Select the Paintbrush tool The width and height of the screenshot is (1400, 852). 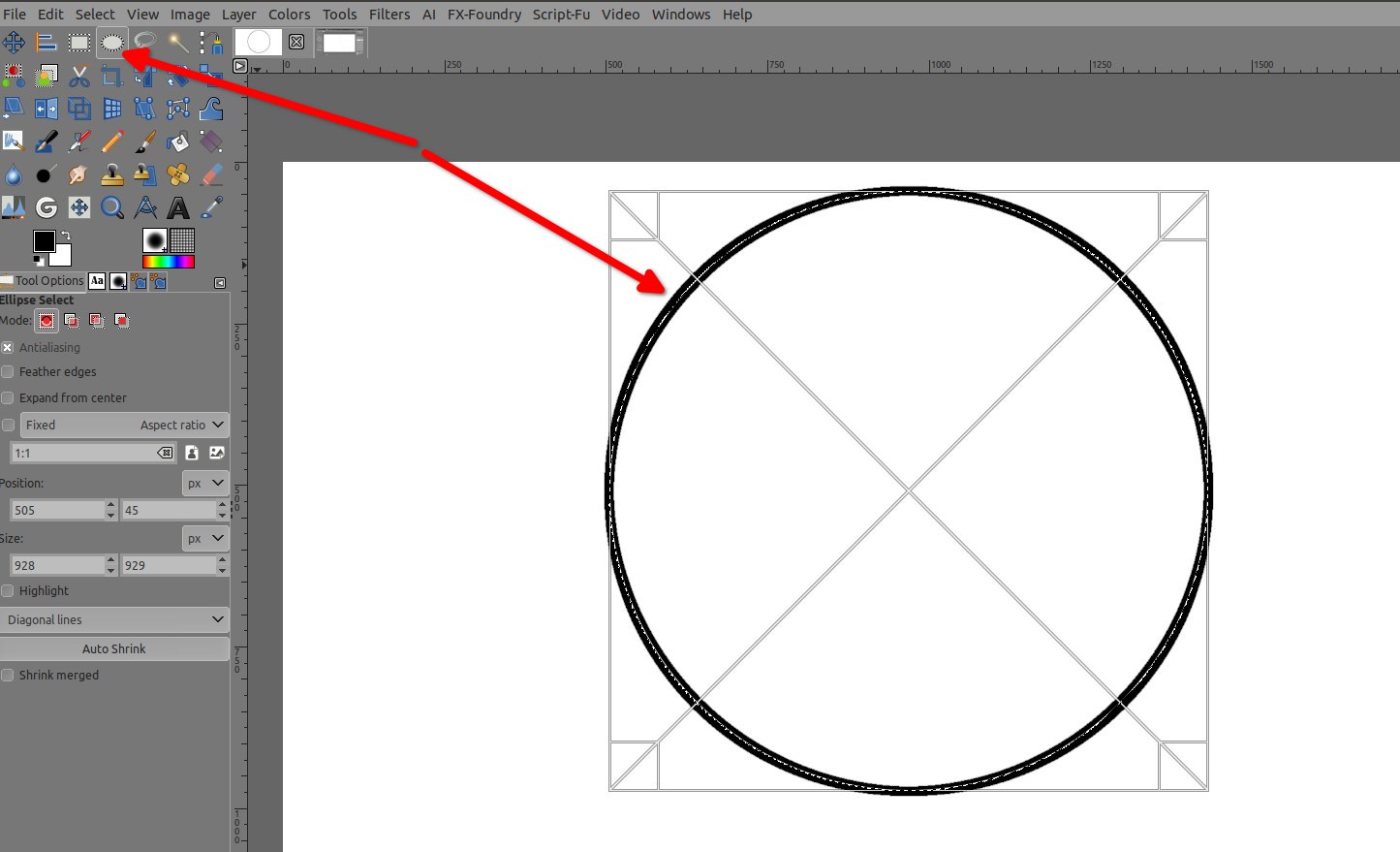tap(145, 142)
